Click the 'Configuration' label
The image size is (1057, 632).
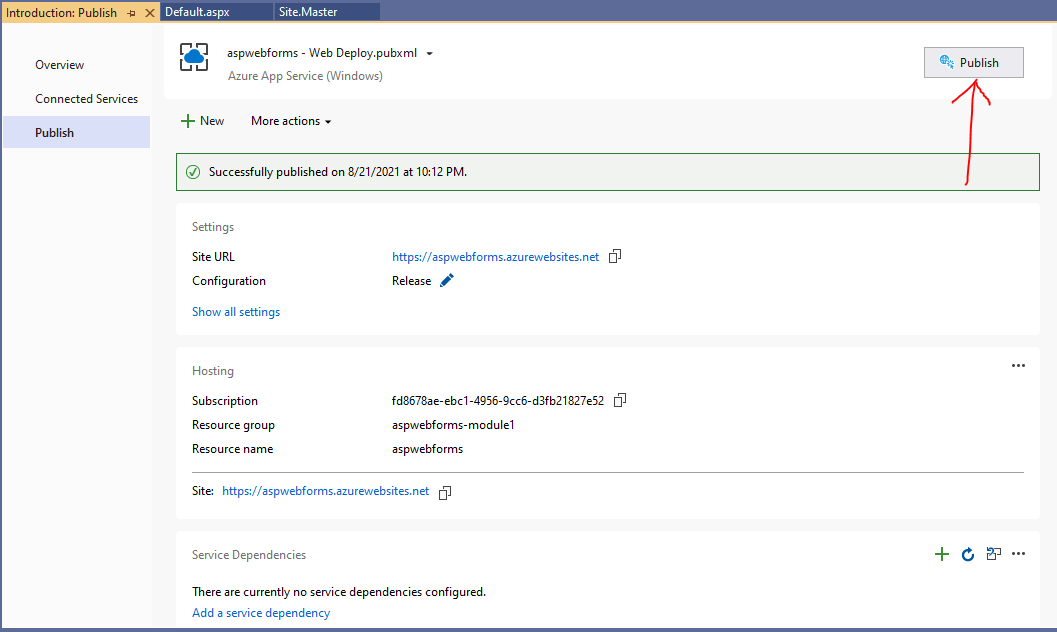tap(229, 281)
